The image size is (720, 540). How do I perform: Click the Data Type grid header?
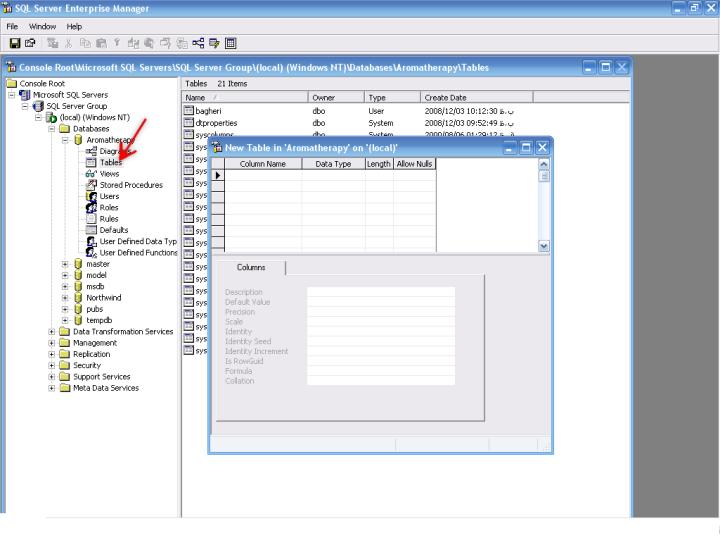pos(333,164)
